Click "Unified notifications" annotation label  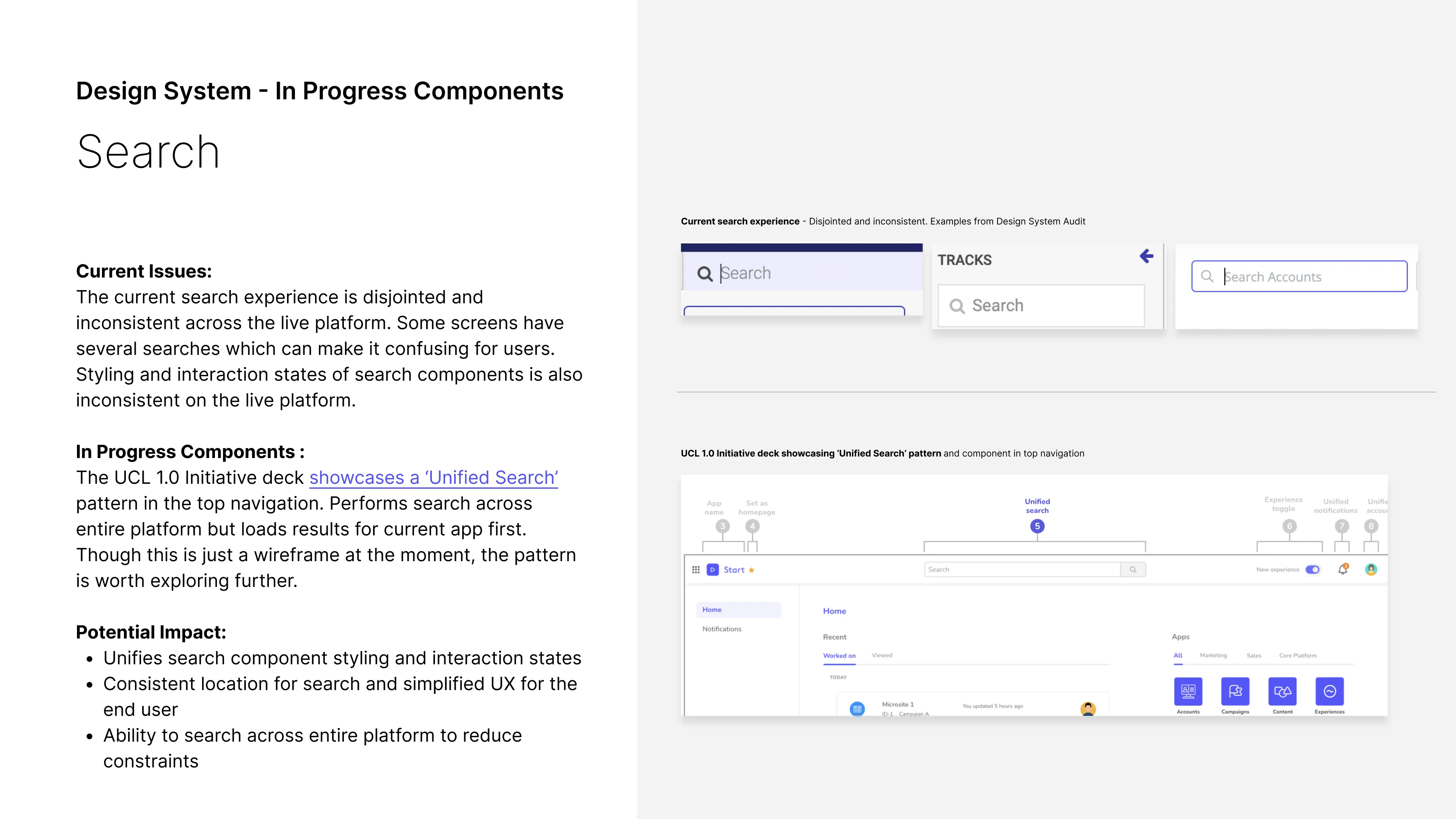[1335, 506]
